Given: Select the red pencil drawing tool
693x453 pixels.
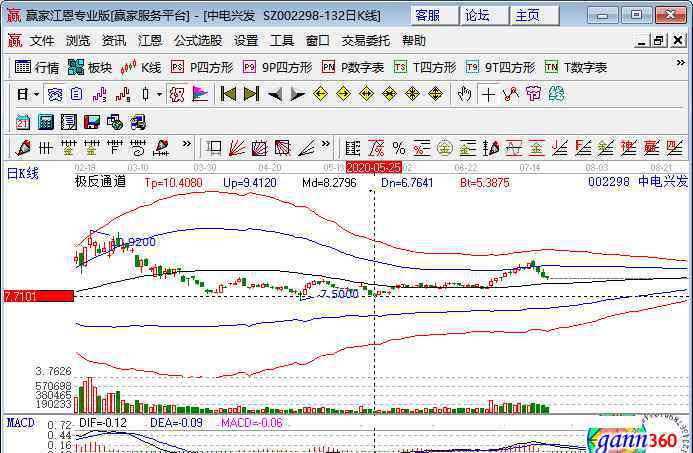Looking at the screenshot, I should (23, 148).
